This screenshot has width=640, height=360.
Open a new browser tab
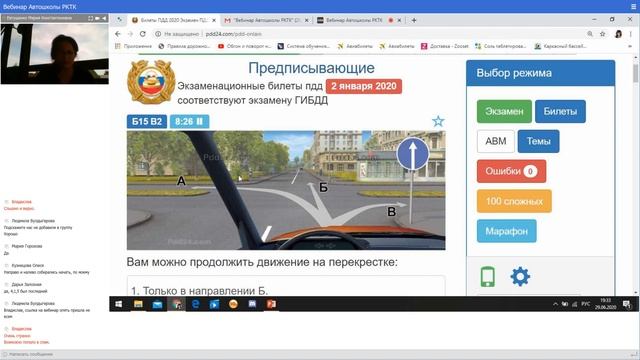[414, 20]
